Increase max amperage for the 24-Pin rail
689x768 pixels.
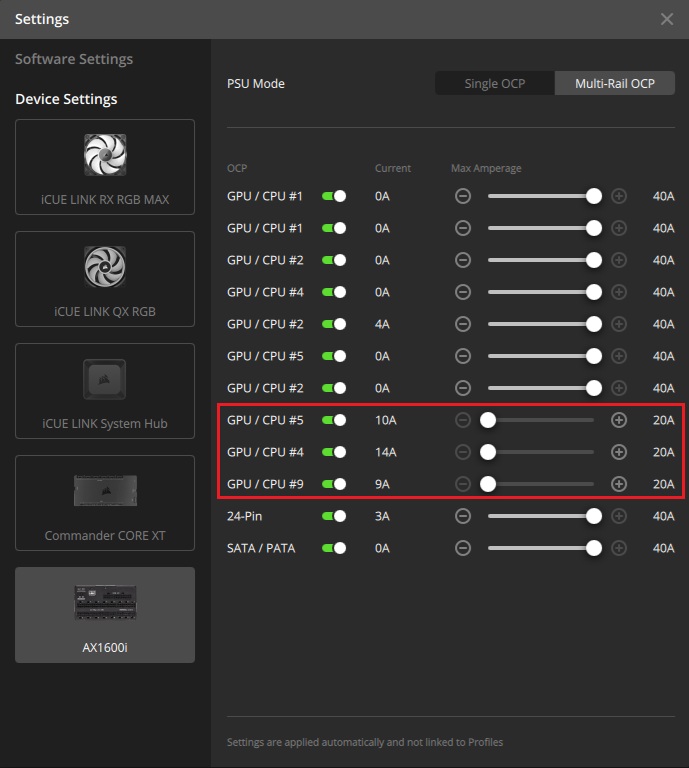coord(619,516)
